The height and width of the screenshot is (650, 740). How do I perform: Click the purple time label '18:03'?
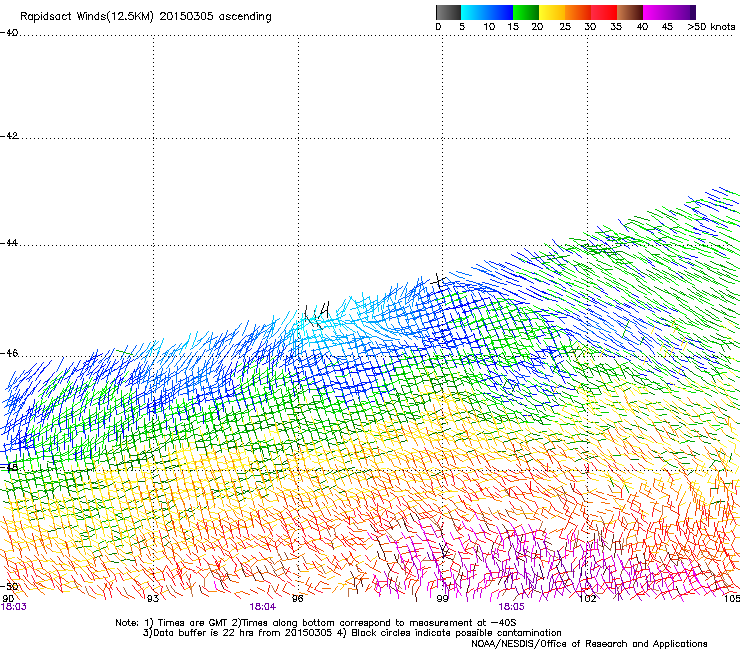pos(14,607)
